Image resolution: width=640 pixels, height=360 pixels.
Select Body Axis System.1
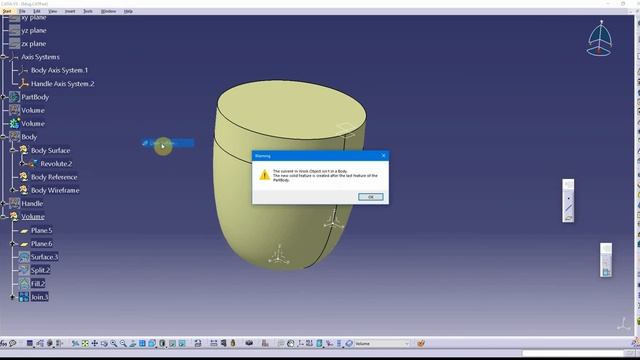point(60,70)
